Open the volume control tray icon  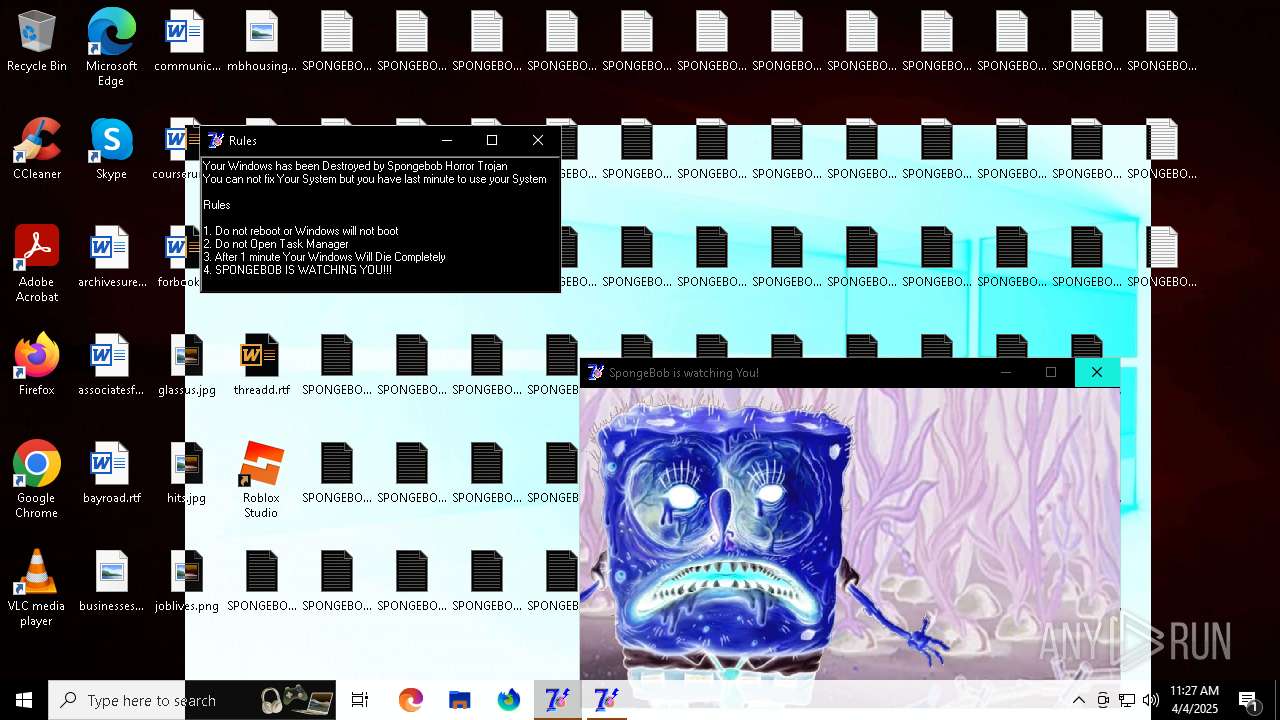(x=1151, y=700)
